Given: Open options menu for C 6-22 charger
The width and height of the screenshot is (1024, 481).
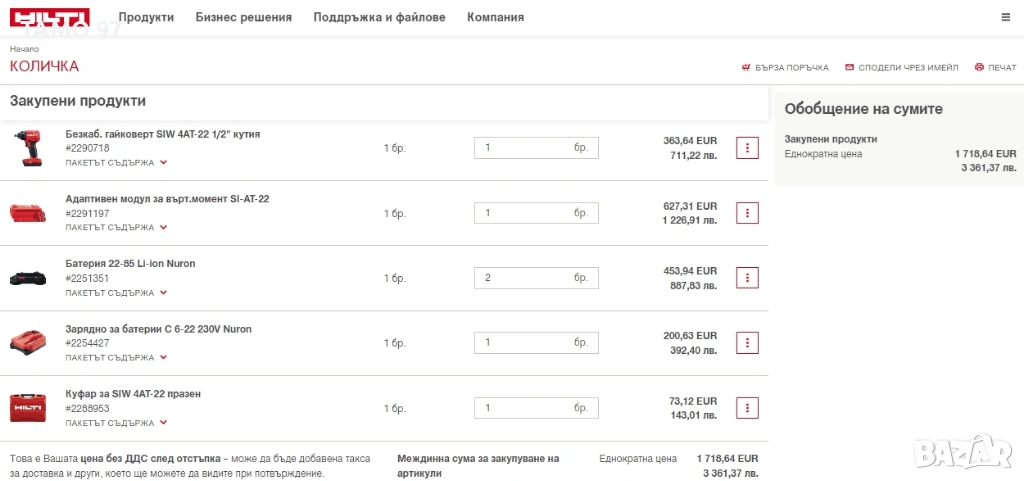Looking at the screenshot, I should (746, 343).
